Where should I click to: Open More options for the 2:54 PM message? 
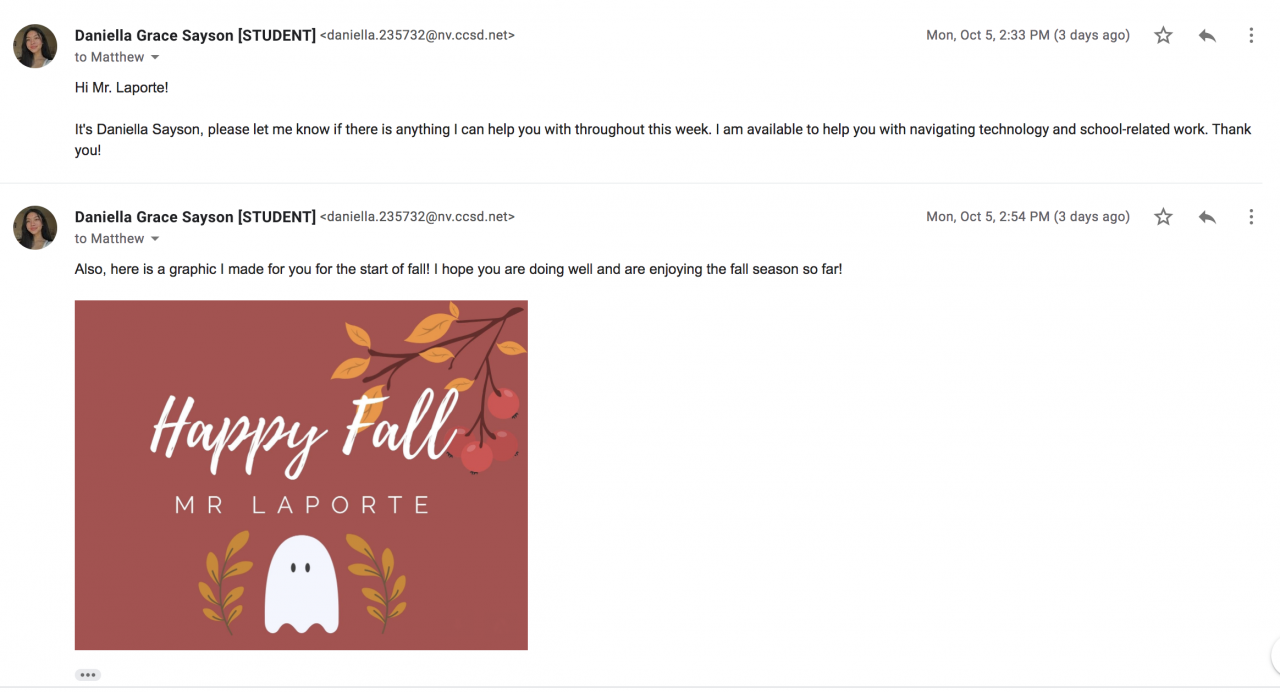point(1251,217)
